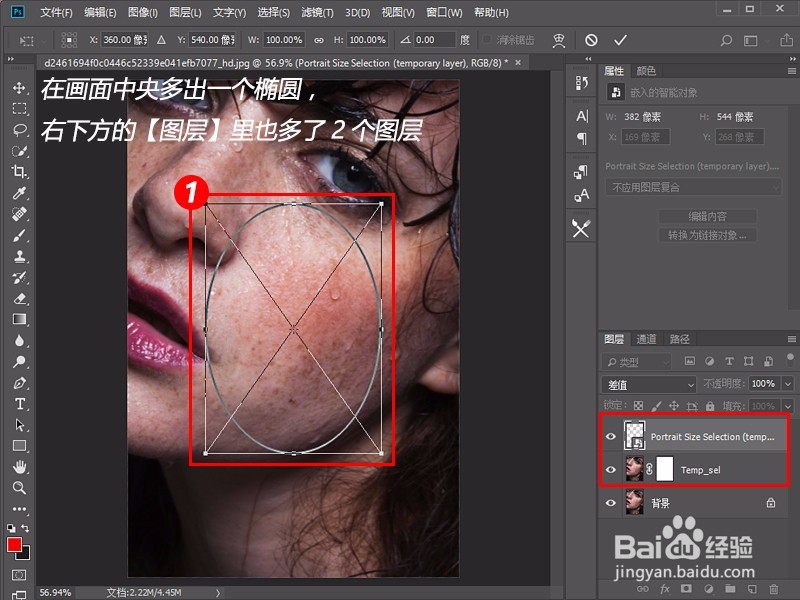Viewport: 800px width, 600px height.
Task: Select the Rectangular Marquee tool
Action: tap(19, 109)
